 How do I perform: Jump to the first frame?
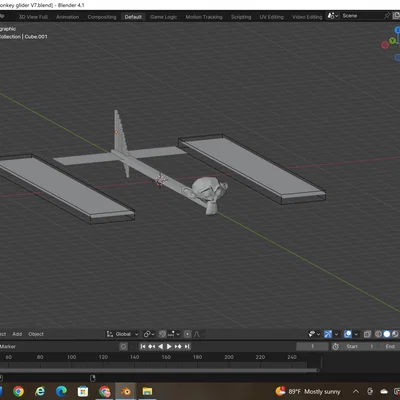click(x=143, y=347)
